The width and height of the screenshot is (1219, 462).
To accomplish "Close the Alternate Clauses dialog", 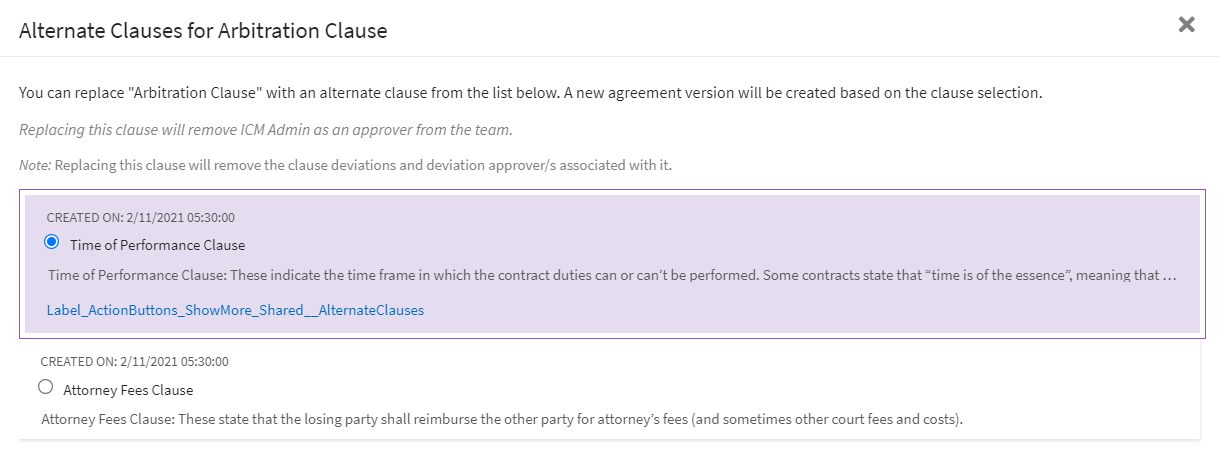I will (1187, 25).
